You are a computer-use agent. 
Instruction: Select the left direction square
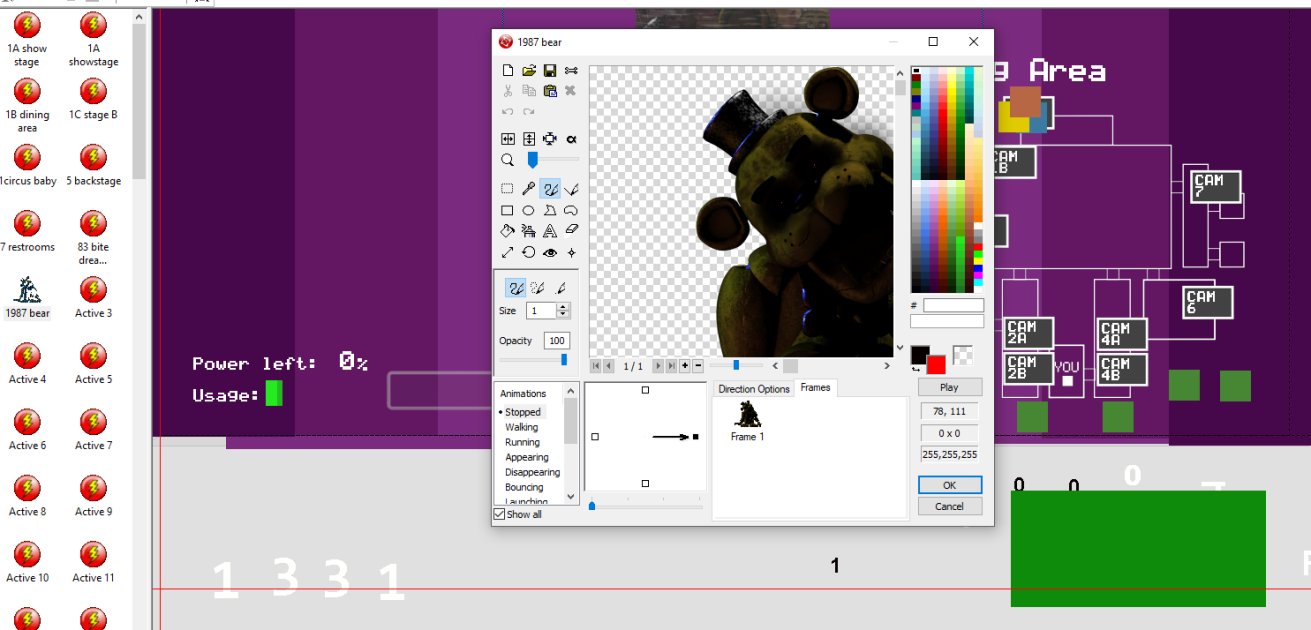[x=595, y=437]
